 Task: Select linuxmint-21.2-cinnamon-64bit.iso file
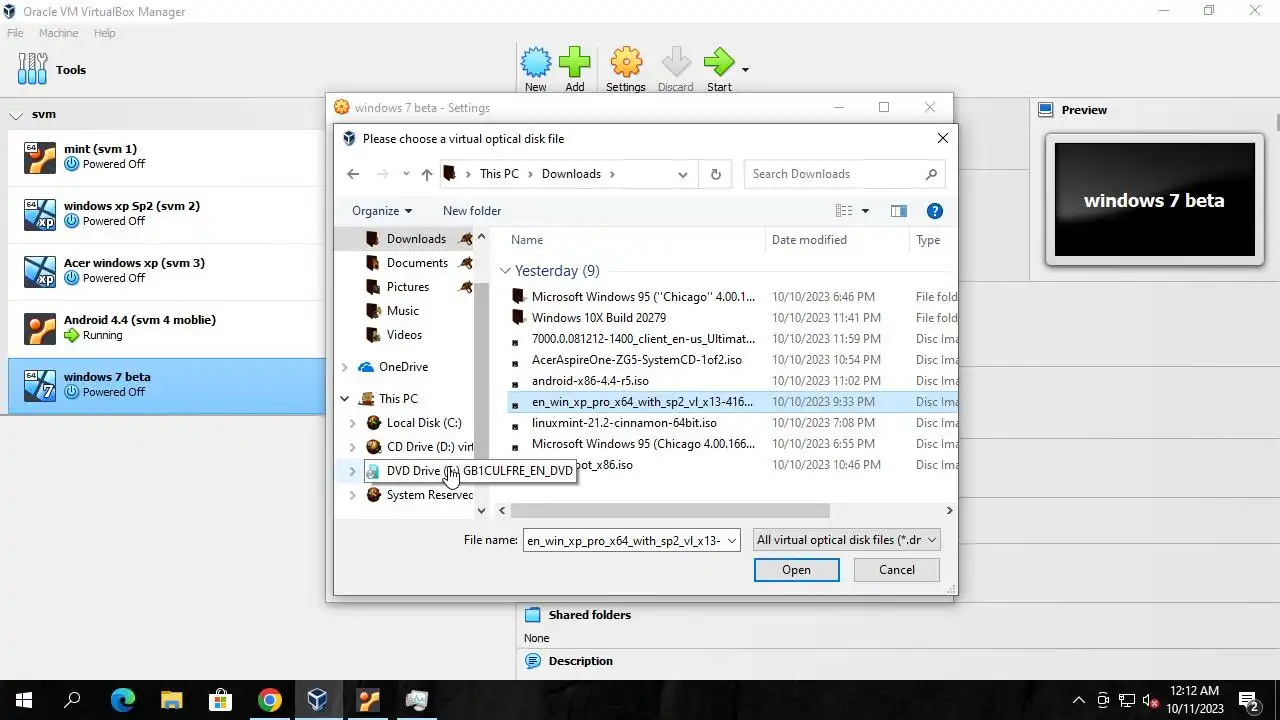624,423
